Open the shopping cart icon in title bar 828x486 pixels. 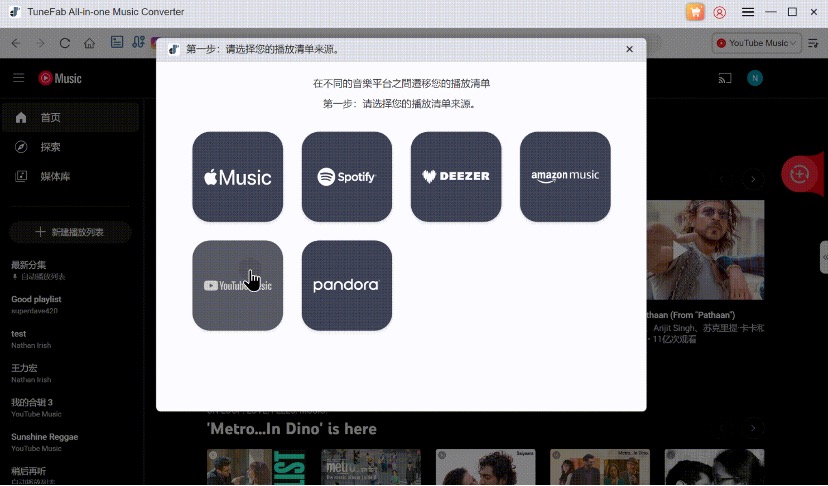pyautogui.click(x=695, y=12)
